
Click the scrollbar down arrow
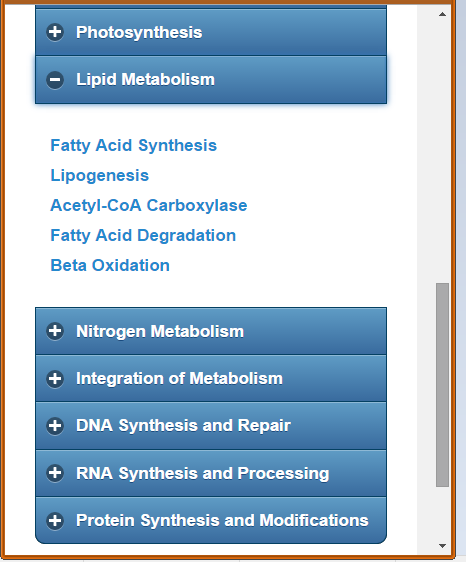[x=442, y=546]
